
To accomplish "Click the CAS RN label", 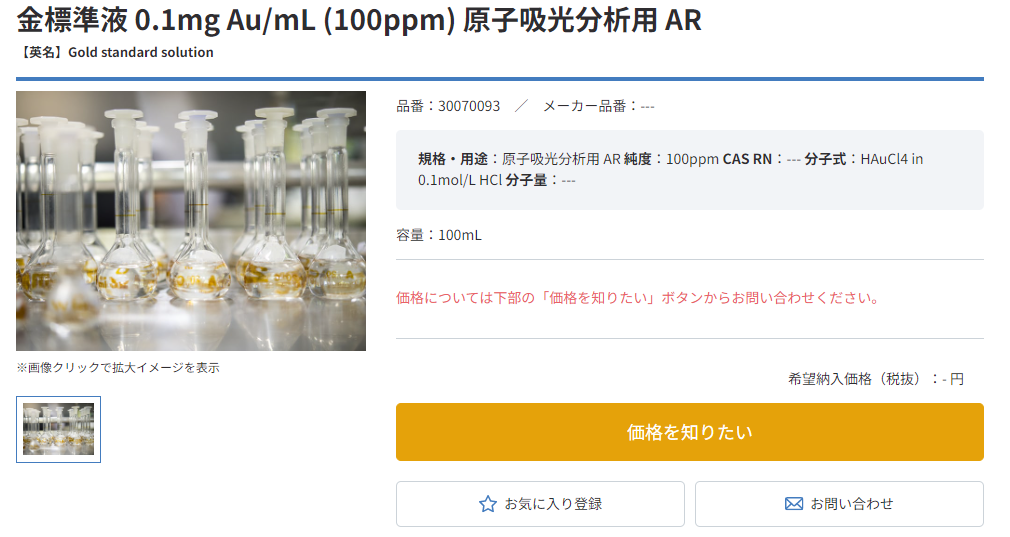I will tap(747, 159).
